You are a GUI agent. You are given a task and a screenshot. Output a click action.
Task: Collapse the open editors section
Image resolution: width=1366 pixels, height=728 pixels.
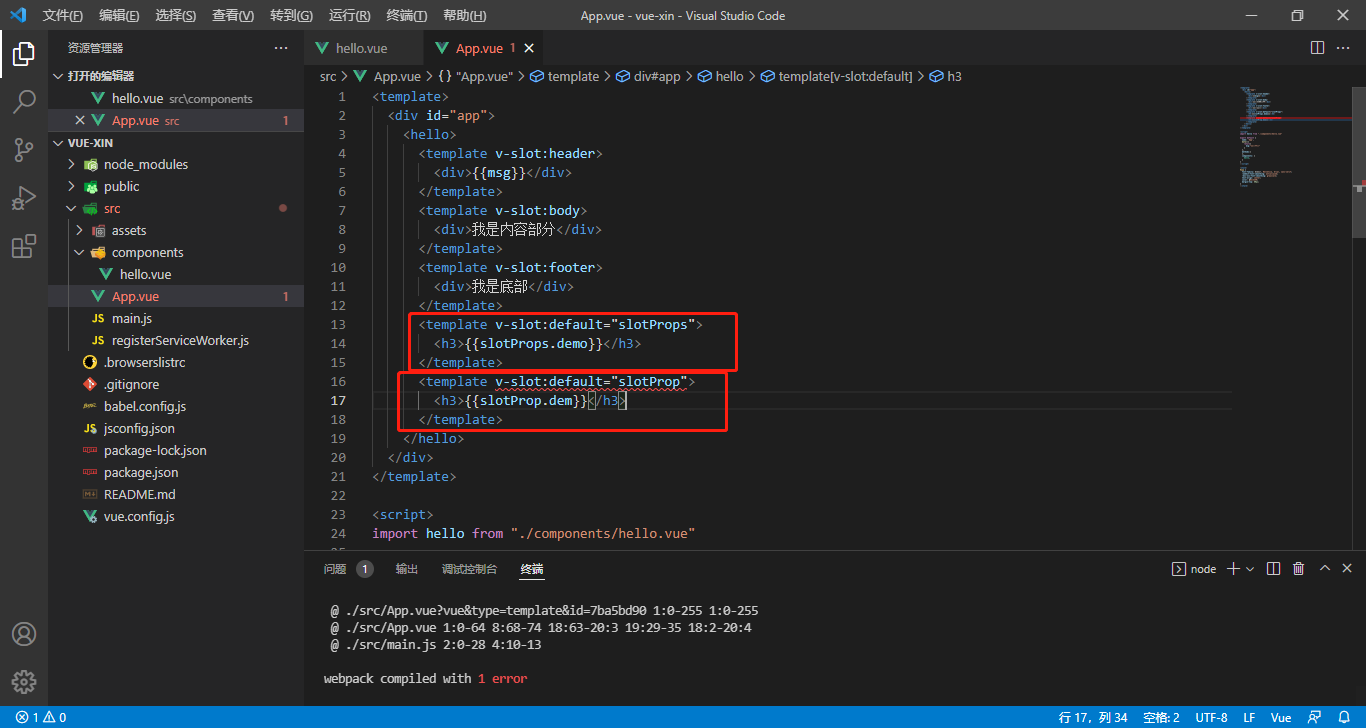(x=176, y=76)
